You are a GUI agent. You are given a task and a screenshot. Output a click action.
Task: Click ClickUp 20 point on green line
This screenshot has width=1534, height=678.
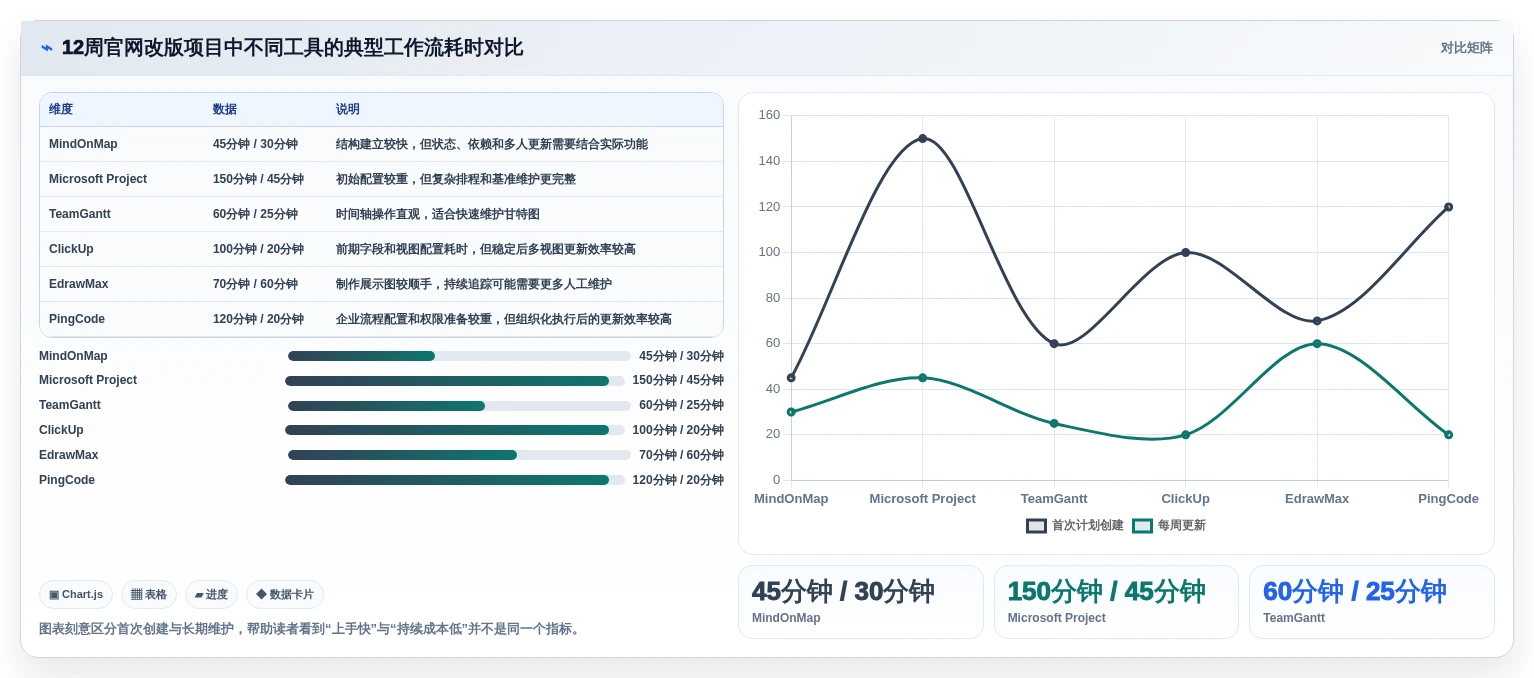click(1185, 435)
